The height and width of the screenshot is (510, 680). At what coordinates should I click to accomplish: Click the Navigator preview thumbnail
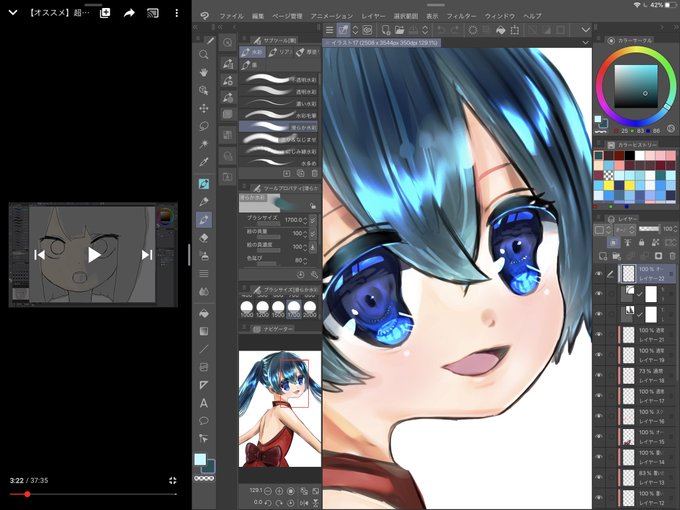pyautogui.click(x=280, y=409)
